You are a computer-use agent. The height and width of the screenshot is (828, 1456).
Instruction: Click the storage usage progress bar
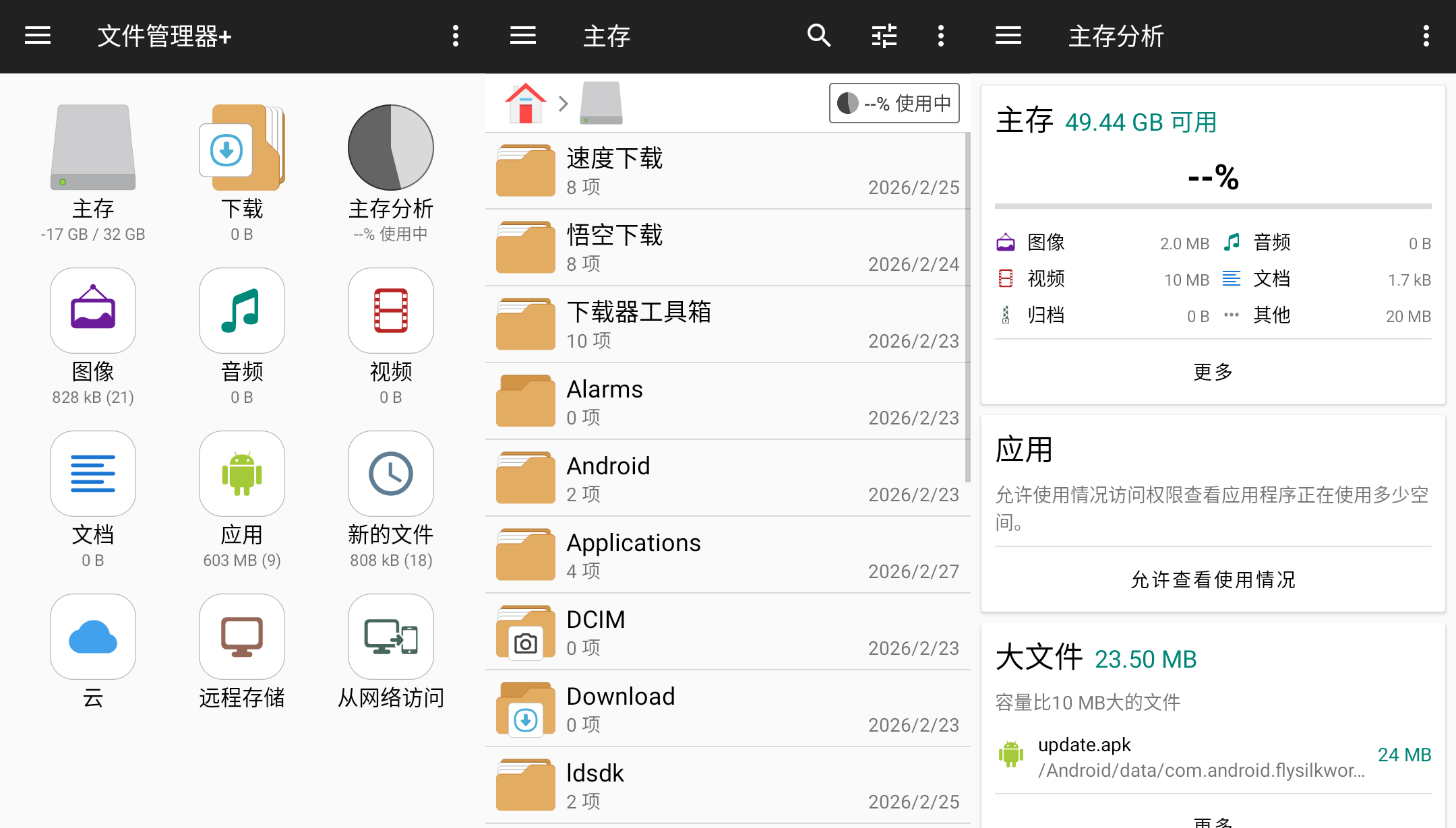(1212, 205)
